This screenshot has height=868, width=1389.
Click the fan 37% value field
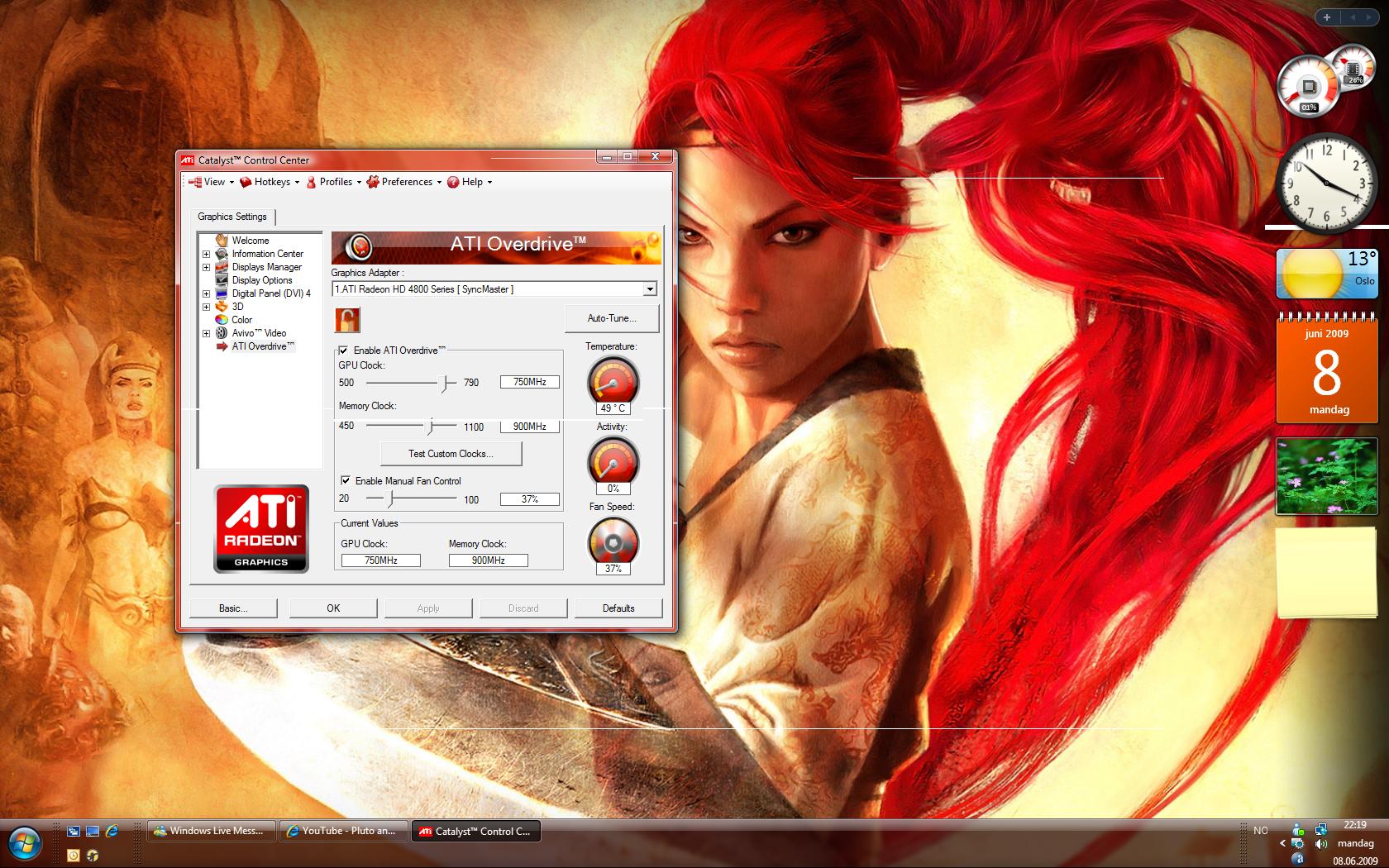click(530, 499)
